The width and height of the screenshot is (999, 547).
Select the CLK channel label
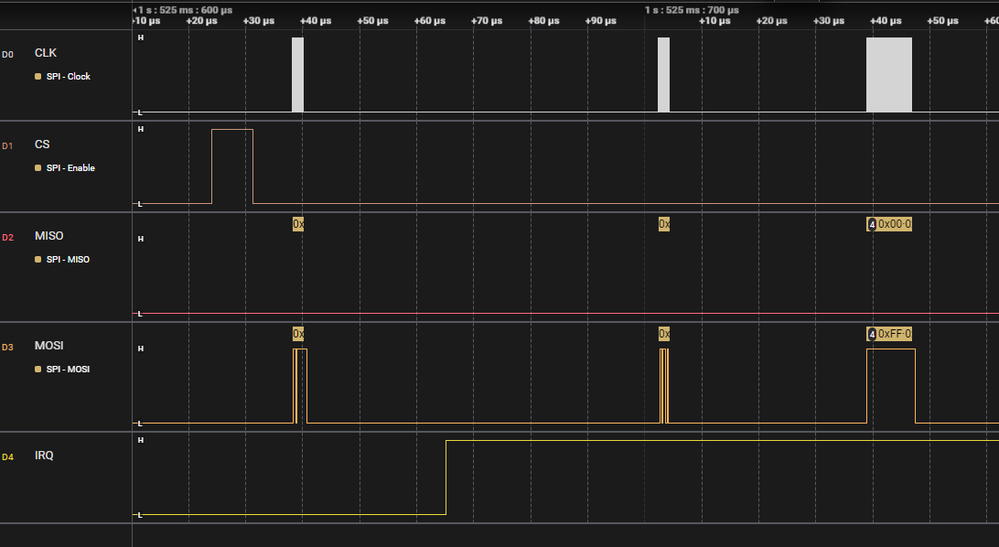click(45, 53)
